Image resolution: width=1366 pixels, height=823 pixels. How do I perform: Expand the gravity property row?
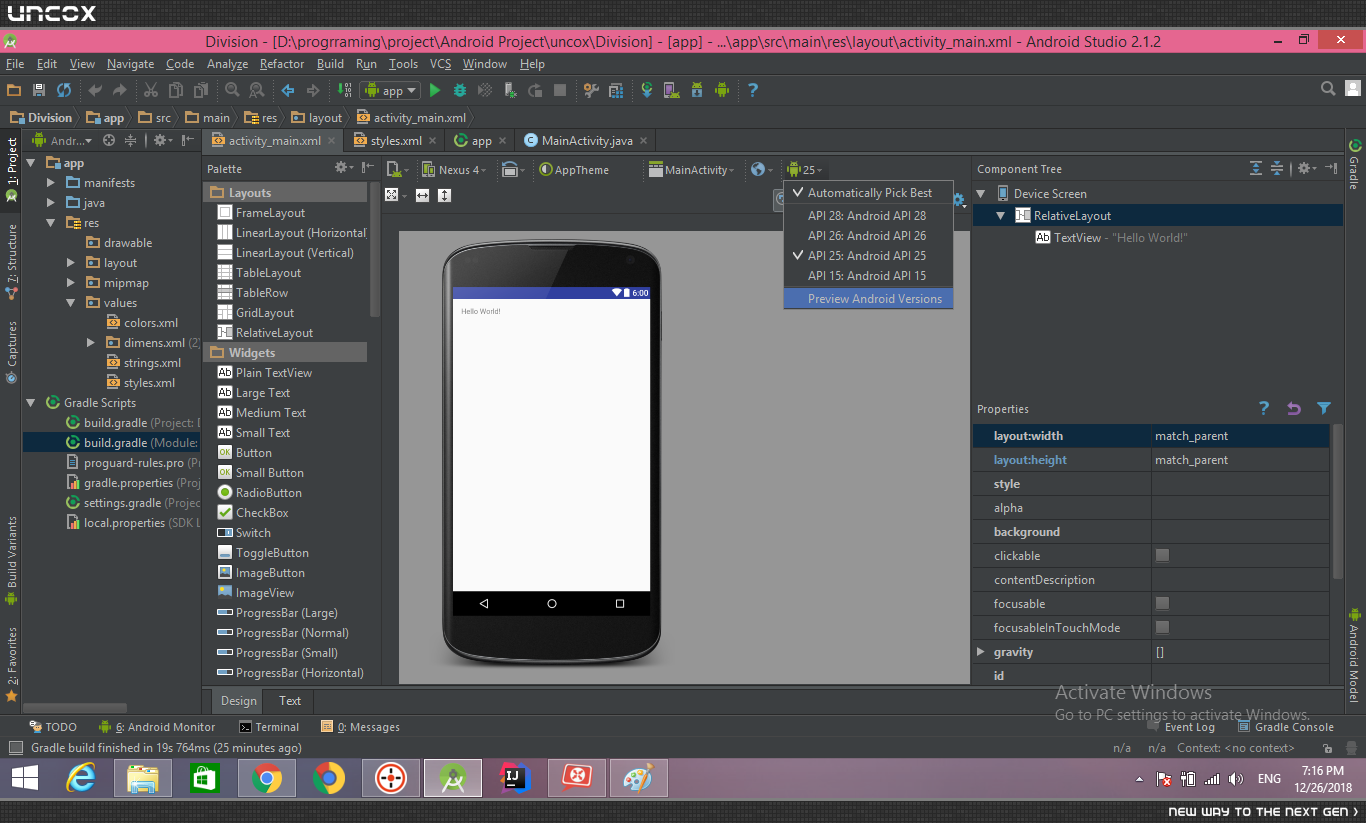click(x=981, y=652)
